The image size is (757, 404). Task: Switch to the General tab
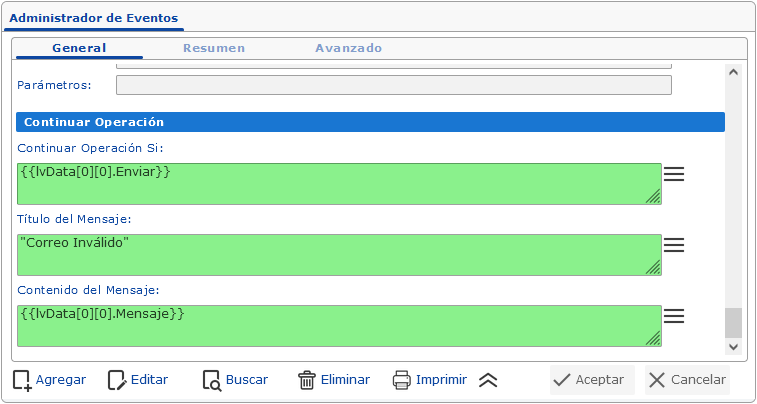coord(79,48)
